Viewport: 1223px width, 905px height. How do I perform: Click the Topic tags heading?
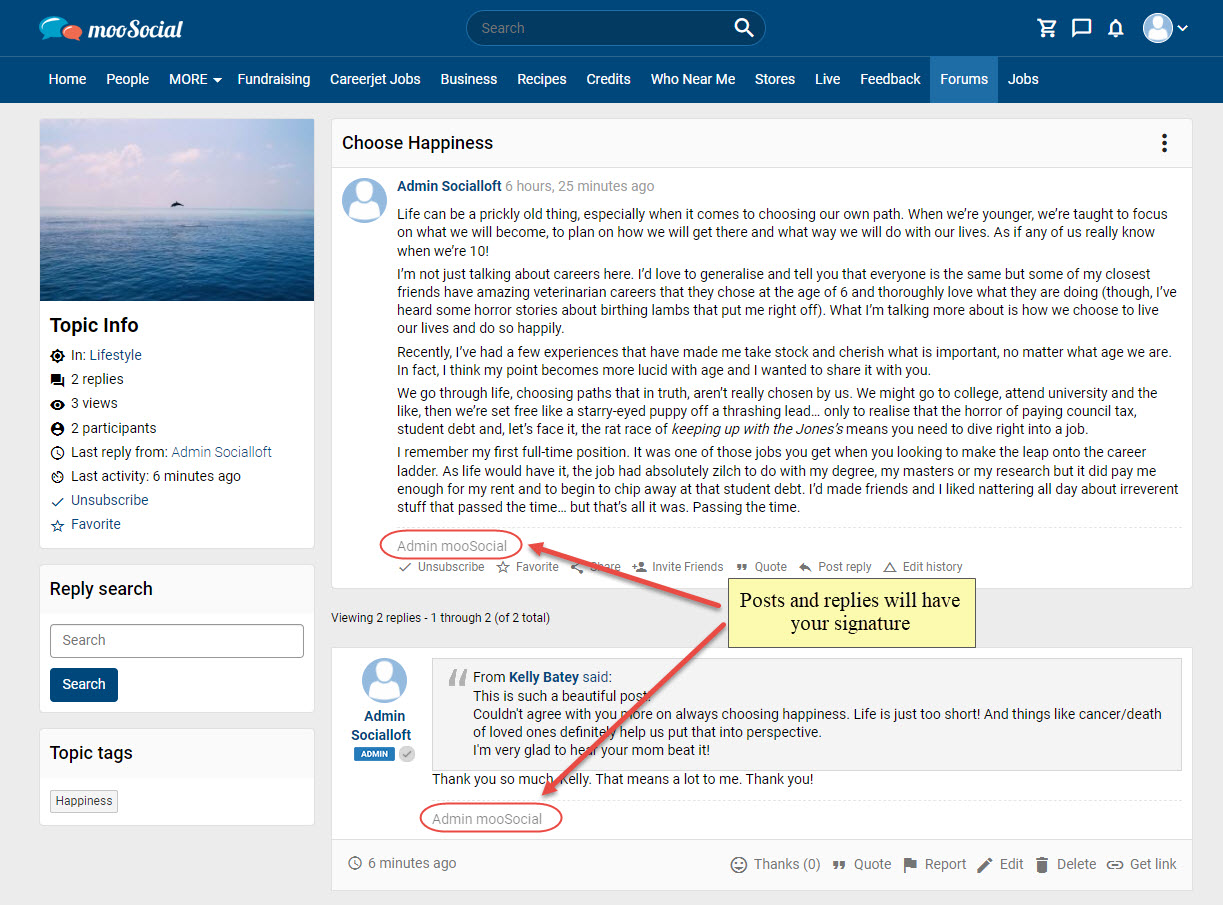91,753
